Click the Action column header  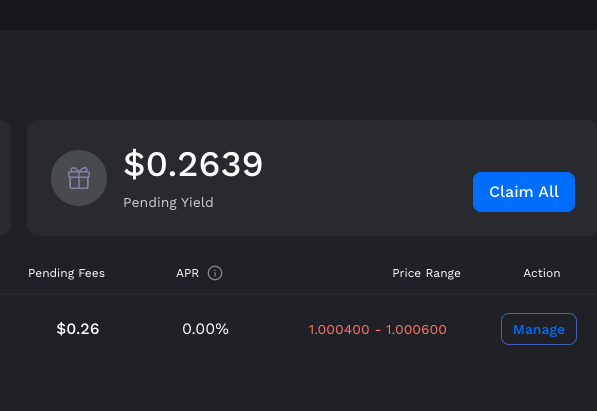(x=542, y=273)
